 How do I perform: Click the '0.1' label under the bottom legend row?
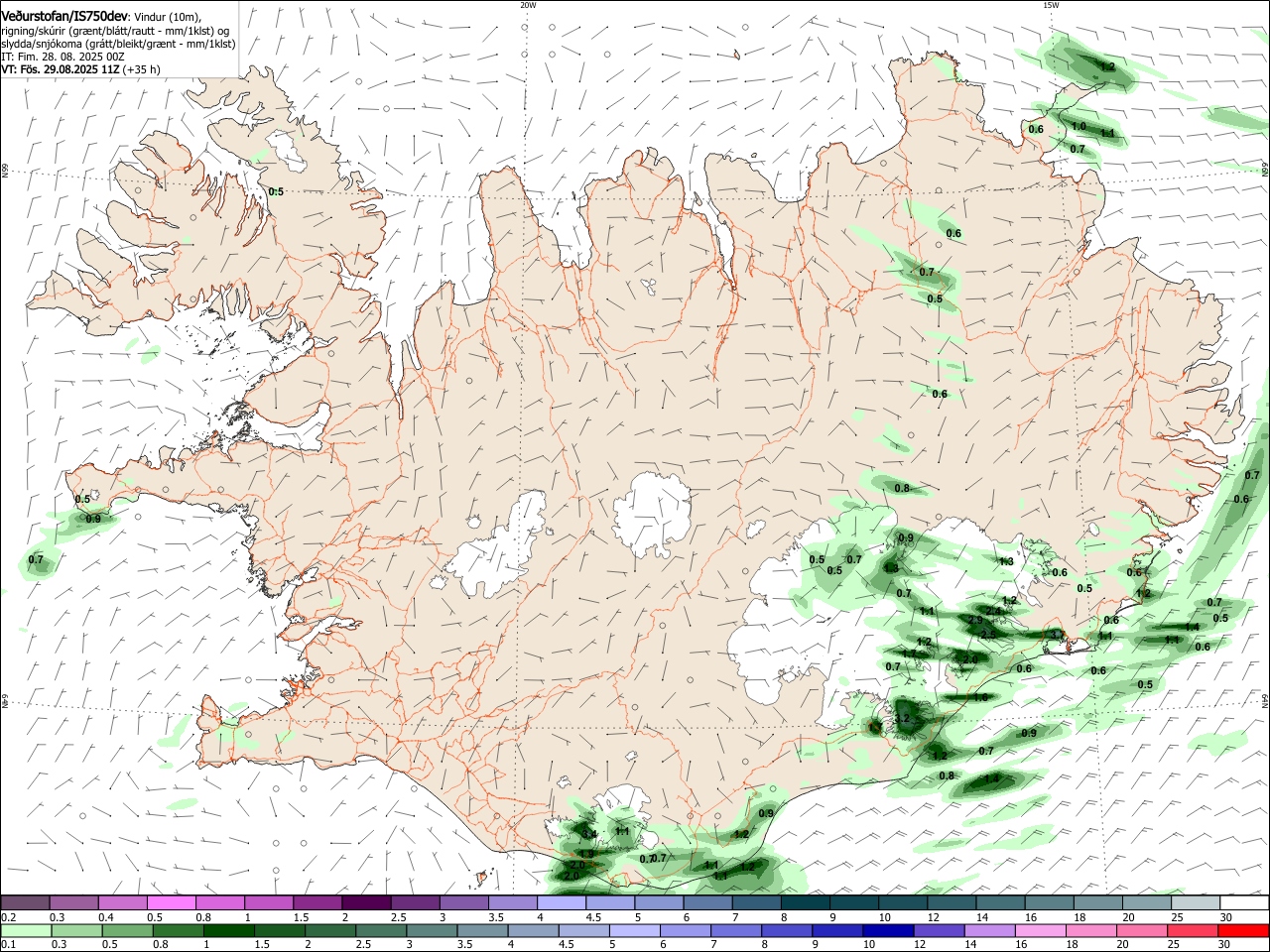8,944
